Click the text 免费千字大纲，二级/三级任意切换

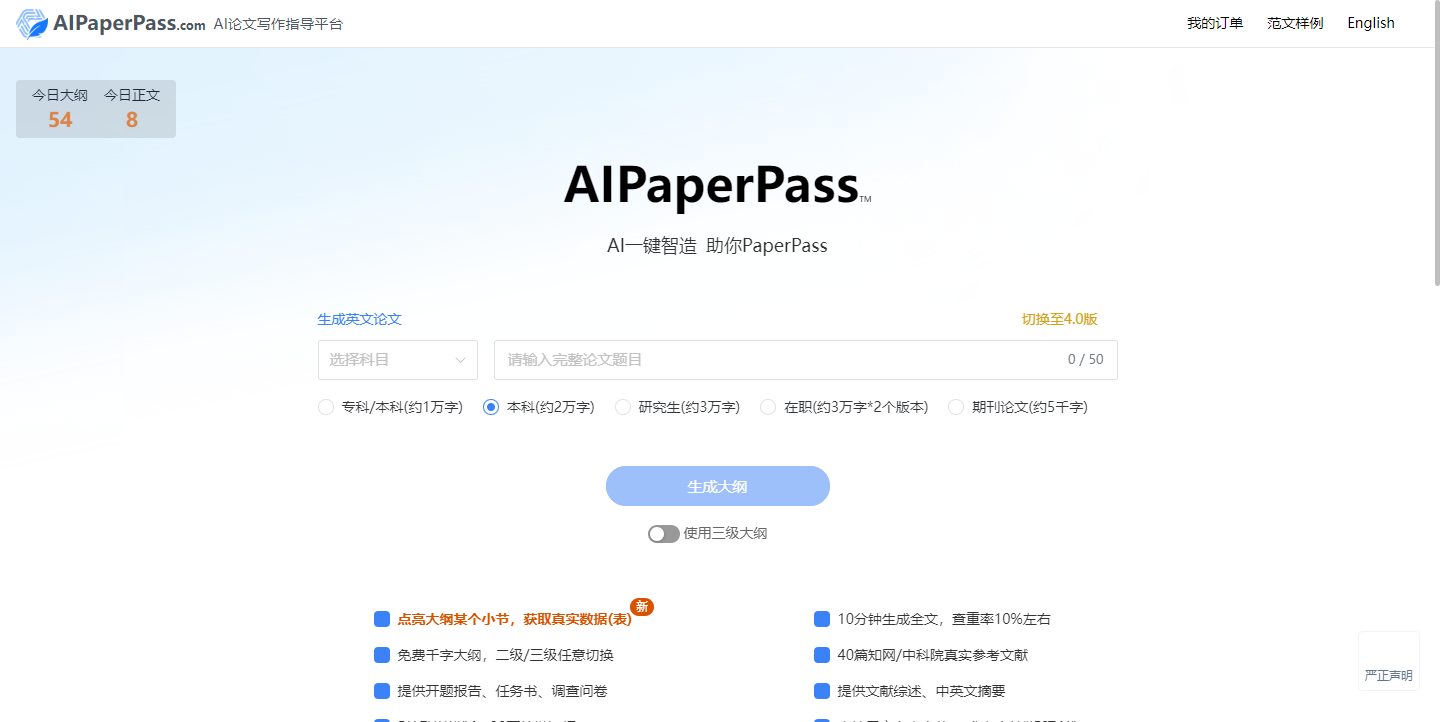(505, 655)
